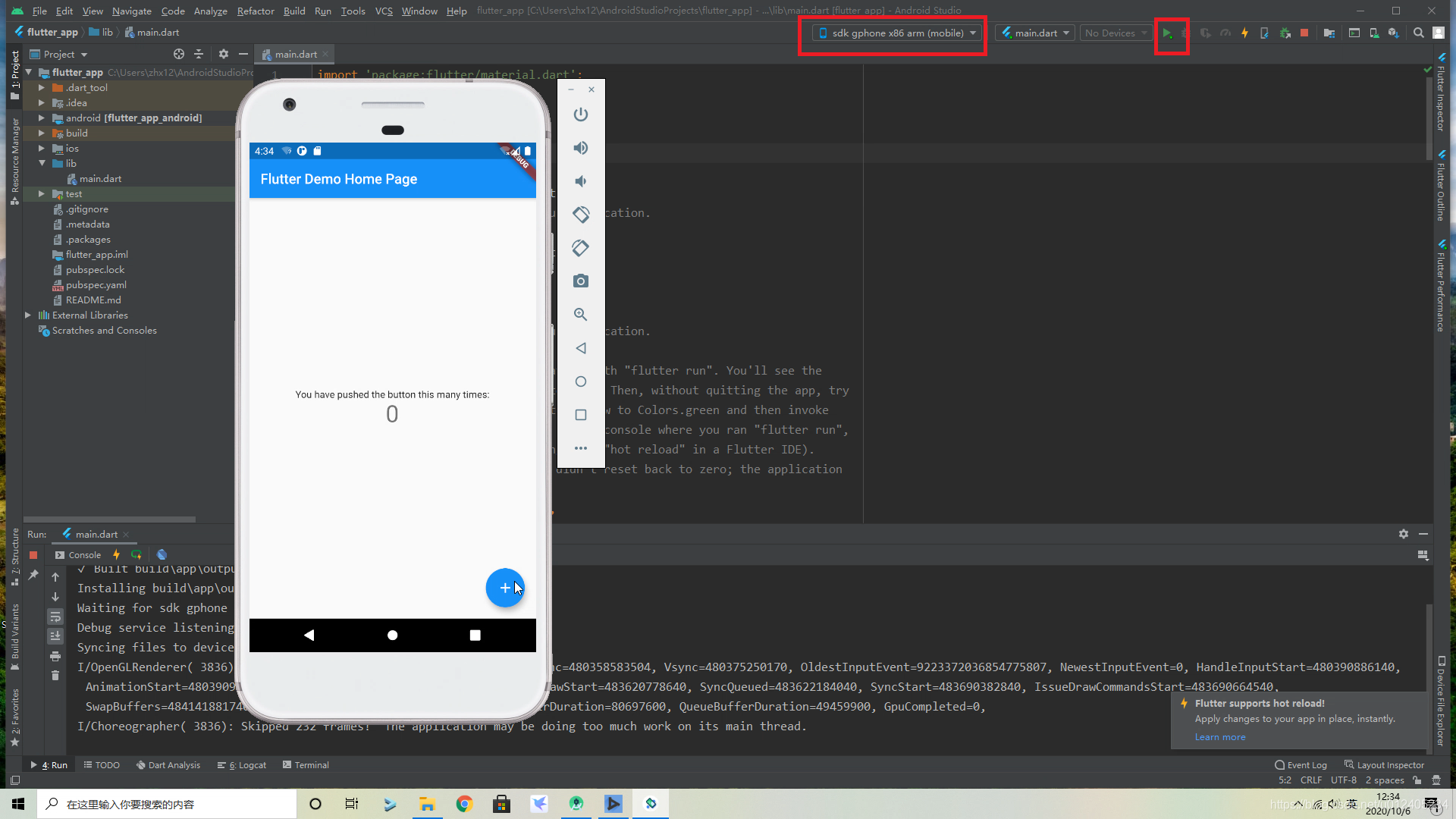Open the Flutter Inspector side panel
Image resolution: width=1456 pixels, height=819 pixels.
coord(1441,93)
